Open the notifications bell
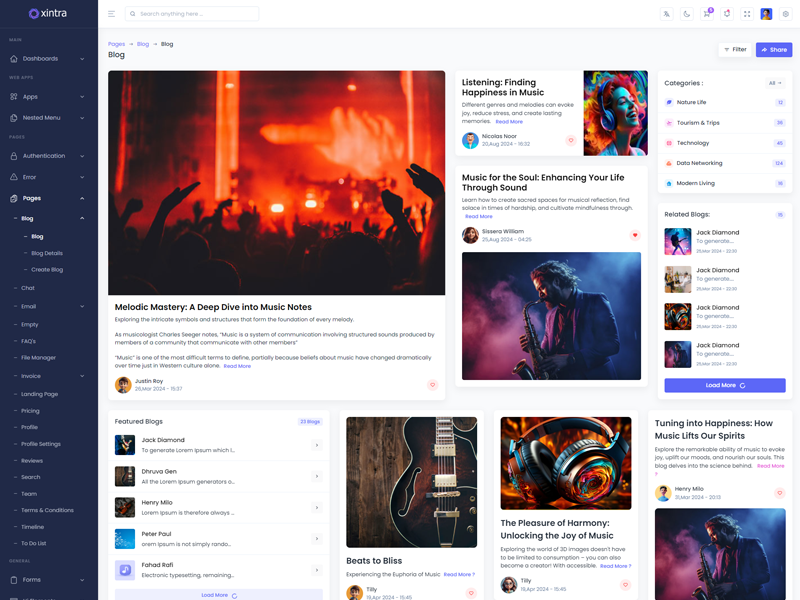This screenshot has width=800, height=600. tap(727, 14)
